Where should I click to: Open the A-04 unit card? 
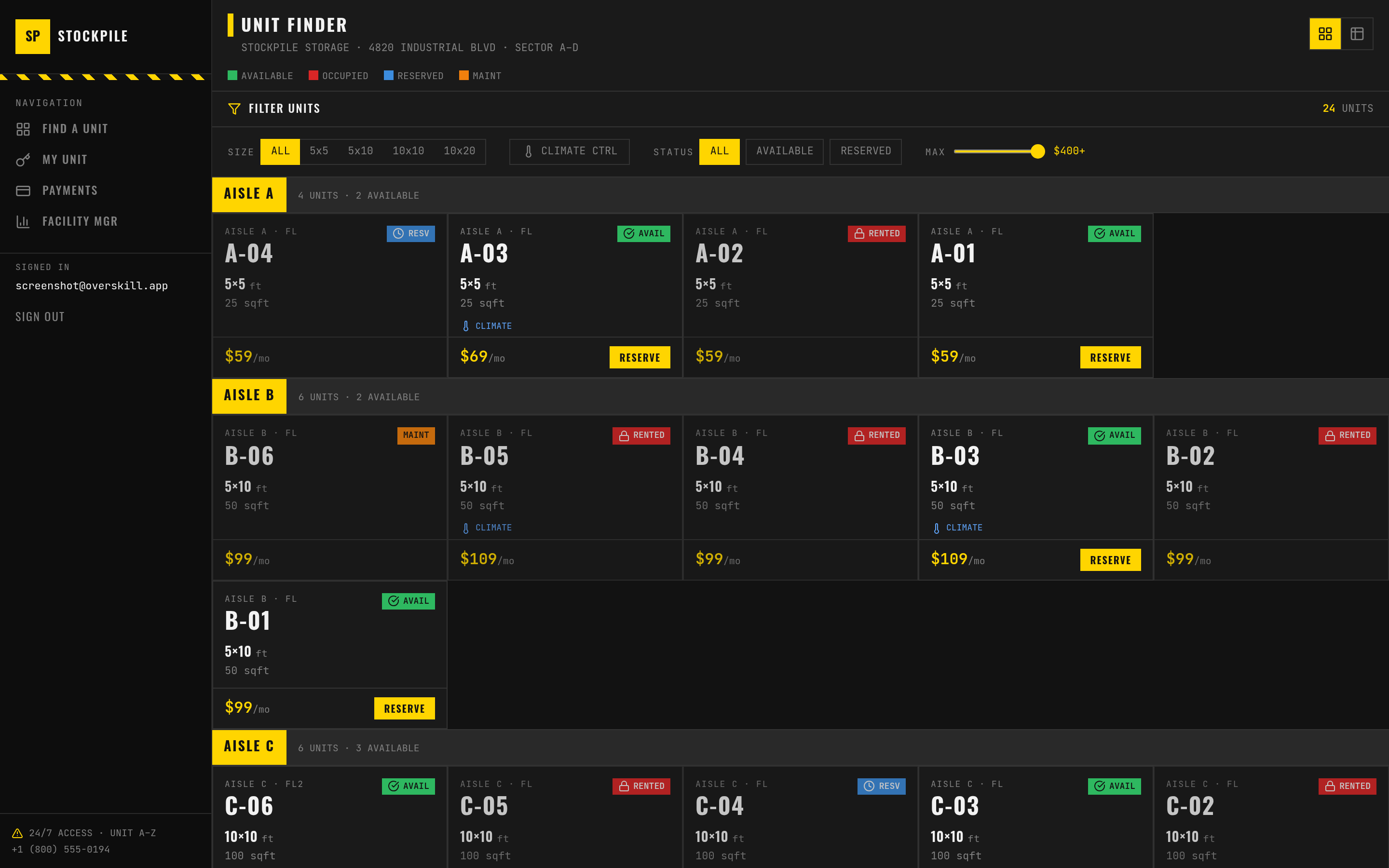tap(329, 296)
